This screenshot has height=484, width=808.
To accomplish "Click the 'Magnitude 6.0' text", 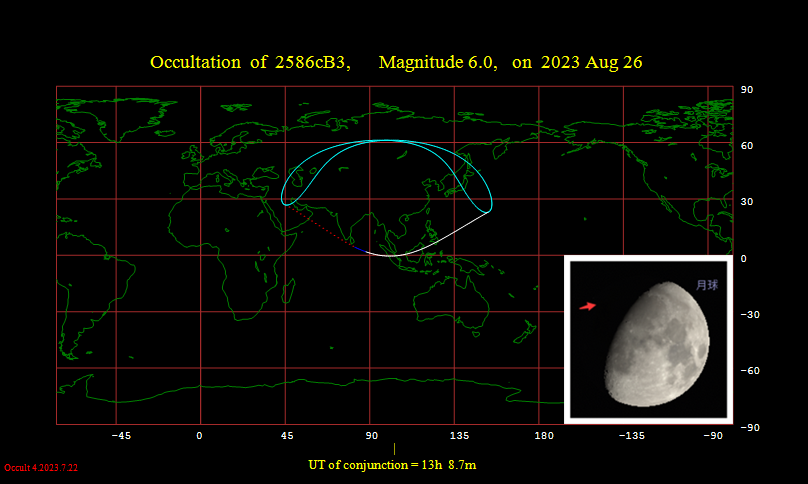I will [x=437, y=62].
